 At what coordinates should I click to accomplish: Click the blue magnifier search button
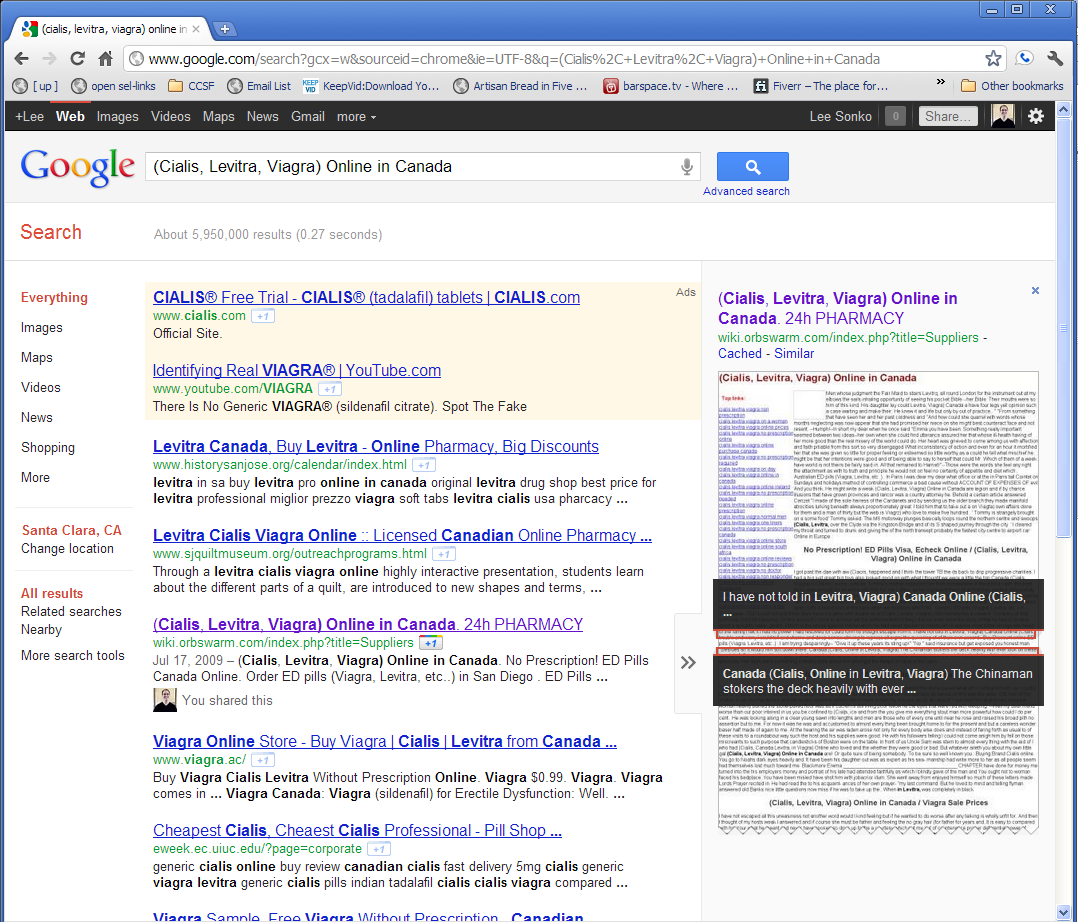[x=753, y=166]
